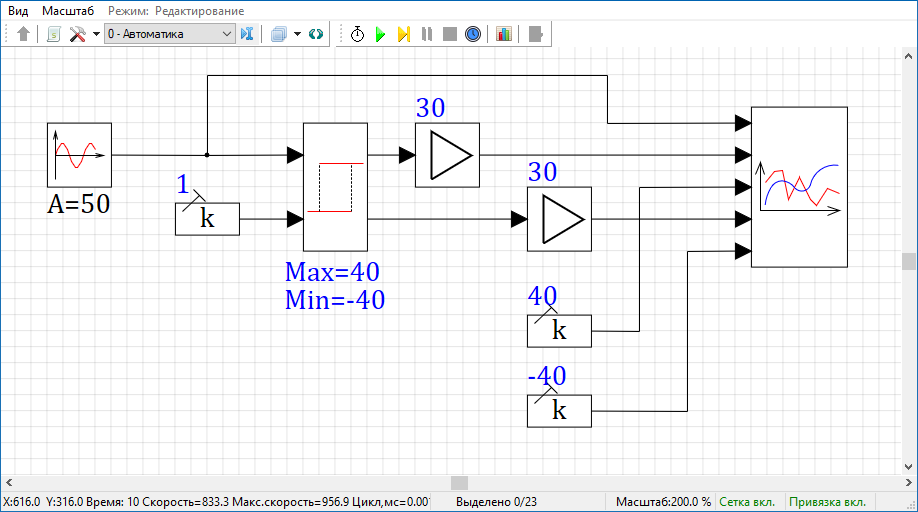Click the green refresh arrows icon

point(317,34)
